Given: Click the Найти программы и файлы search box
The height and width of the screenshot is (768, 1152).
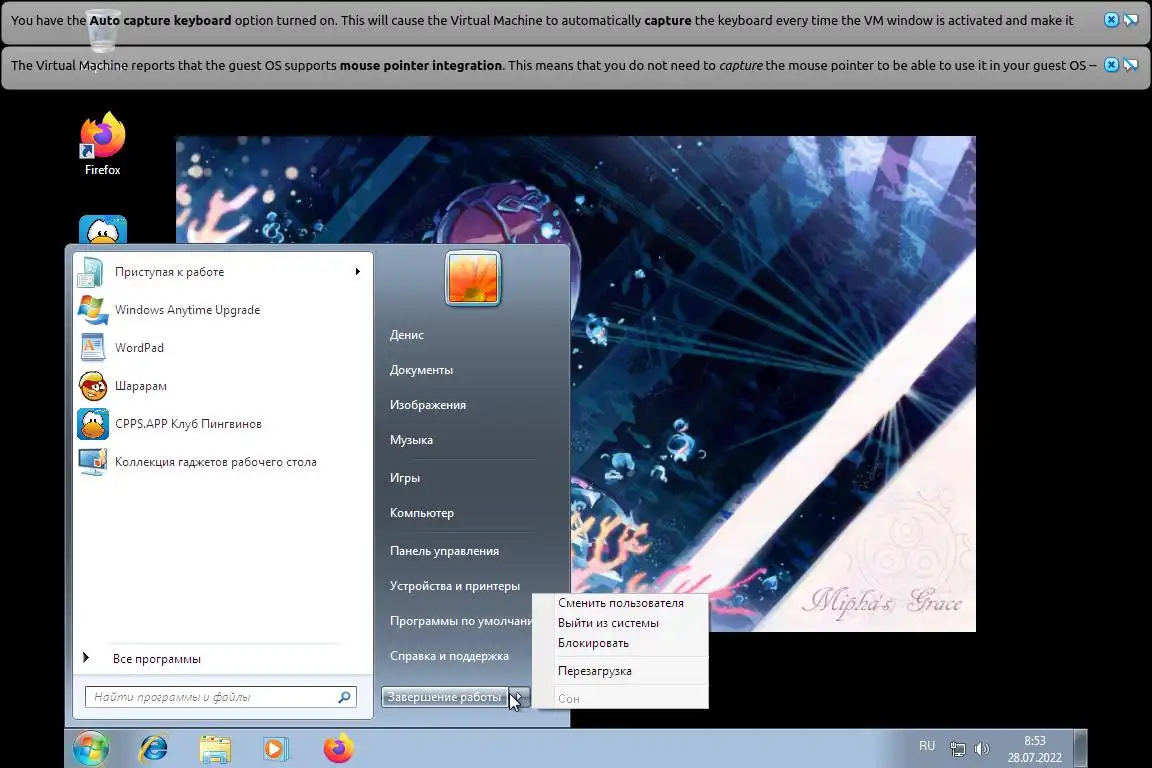Looking at the screenshot, I should tap(220, 697).
